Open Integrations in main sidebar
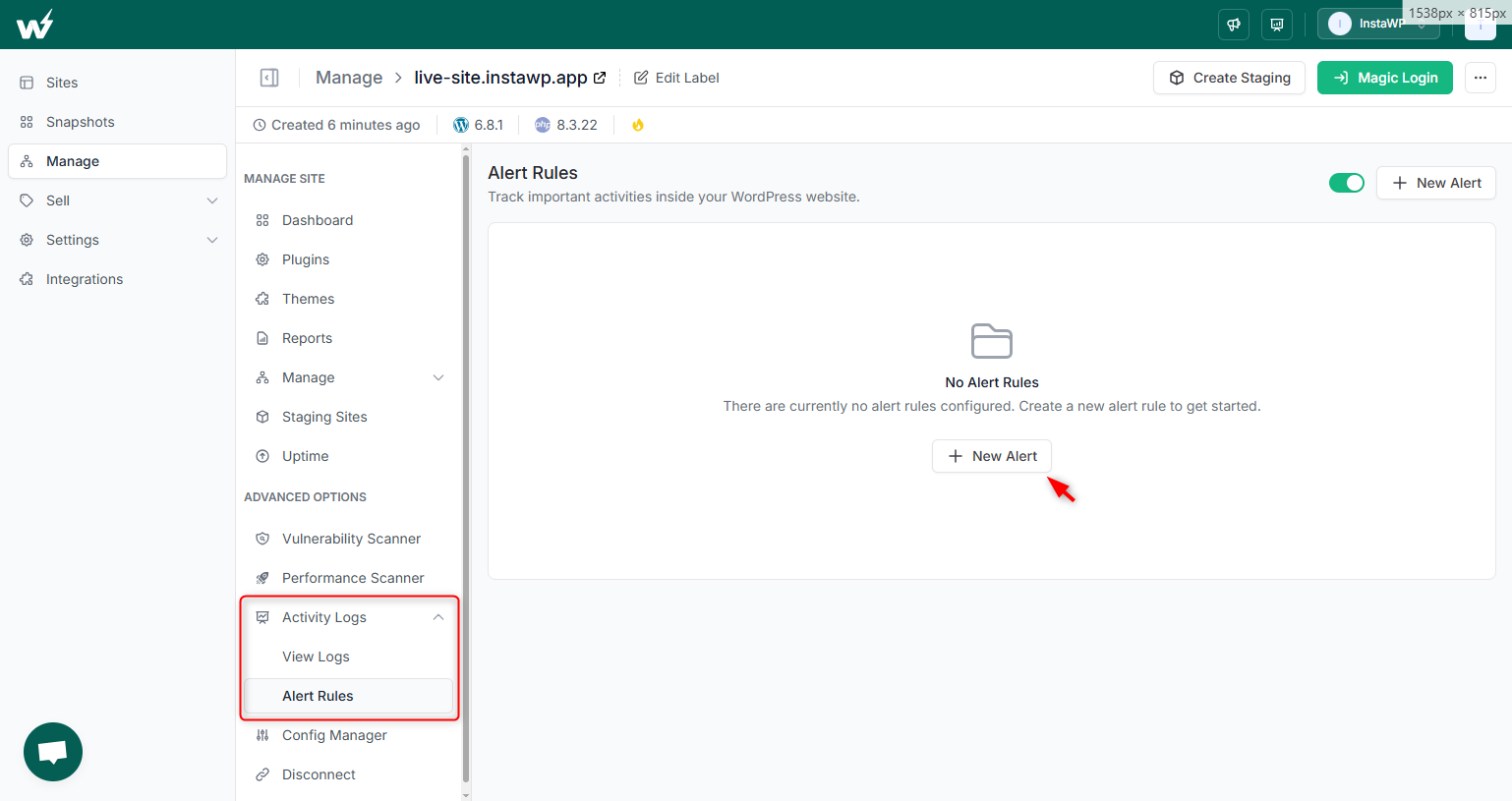Image resolution: width=1512 pixels, height=801 pixels. pyautogui.click(x=117, y=279)
